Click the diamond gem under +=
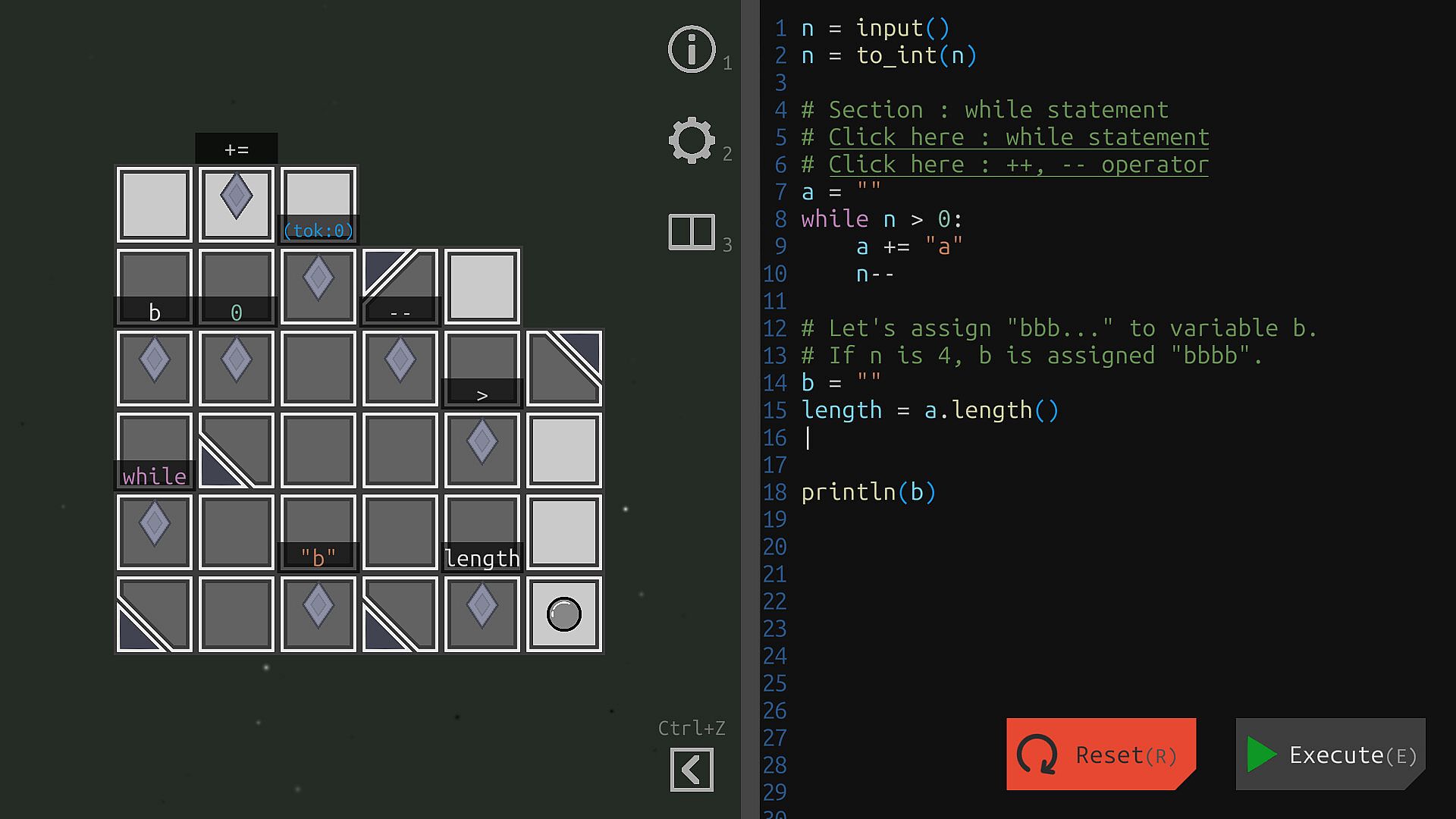The height and width of the screenshot is (819, 1456). (x=236, y=196)
